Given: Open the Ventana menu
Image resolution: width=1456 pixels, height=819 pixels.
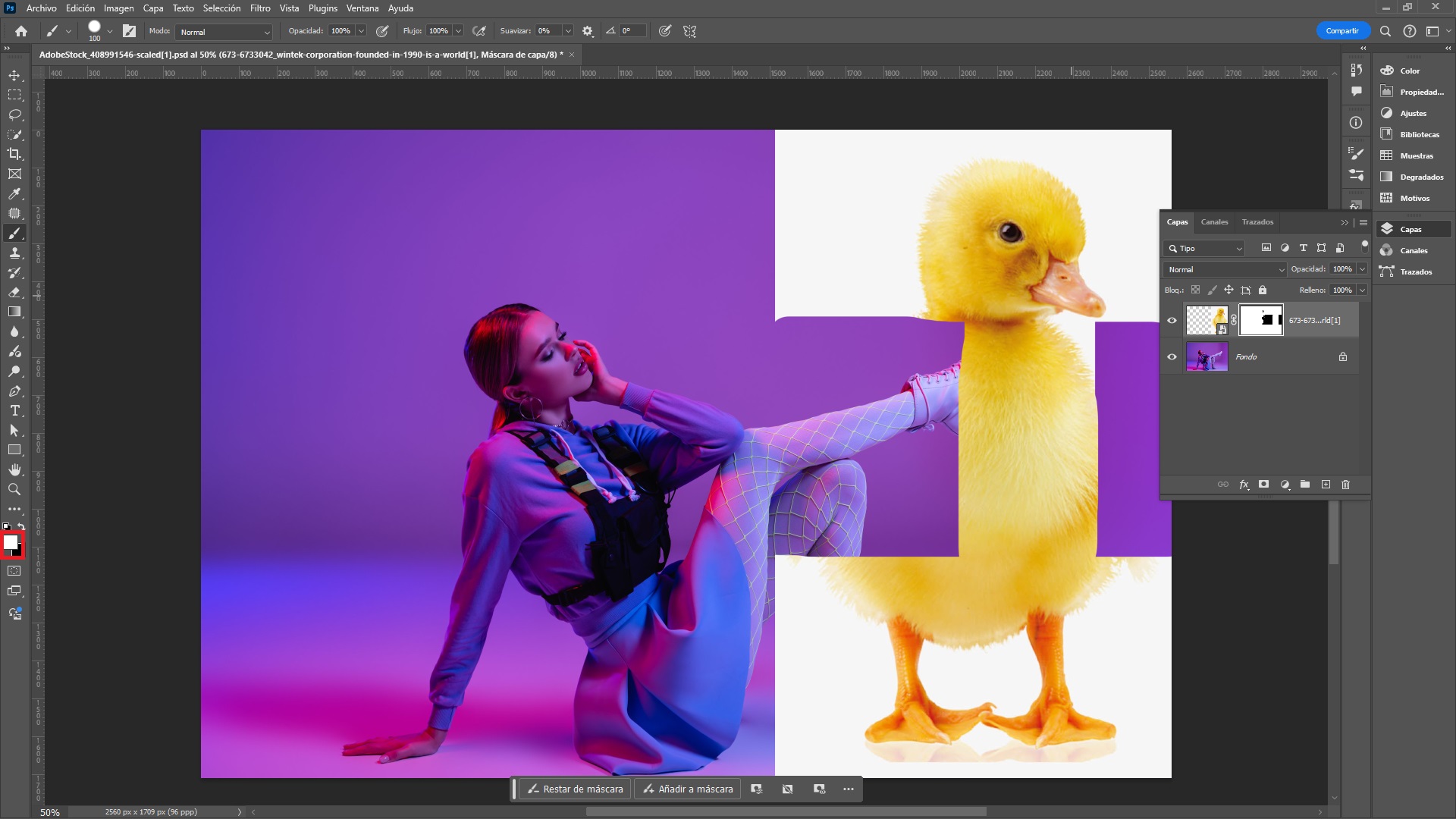Looking at the screenshot, I should [x=362, y=8].
